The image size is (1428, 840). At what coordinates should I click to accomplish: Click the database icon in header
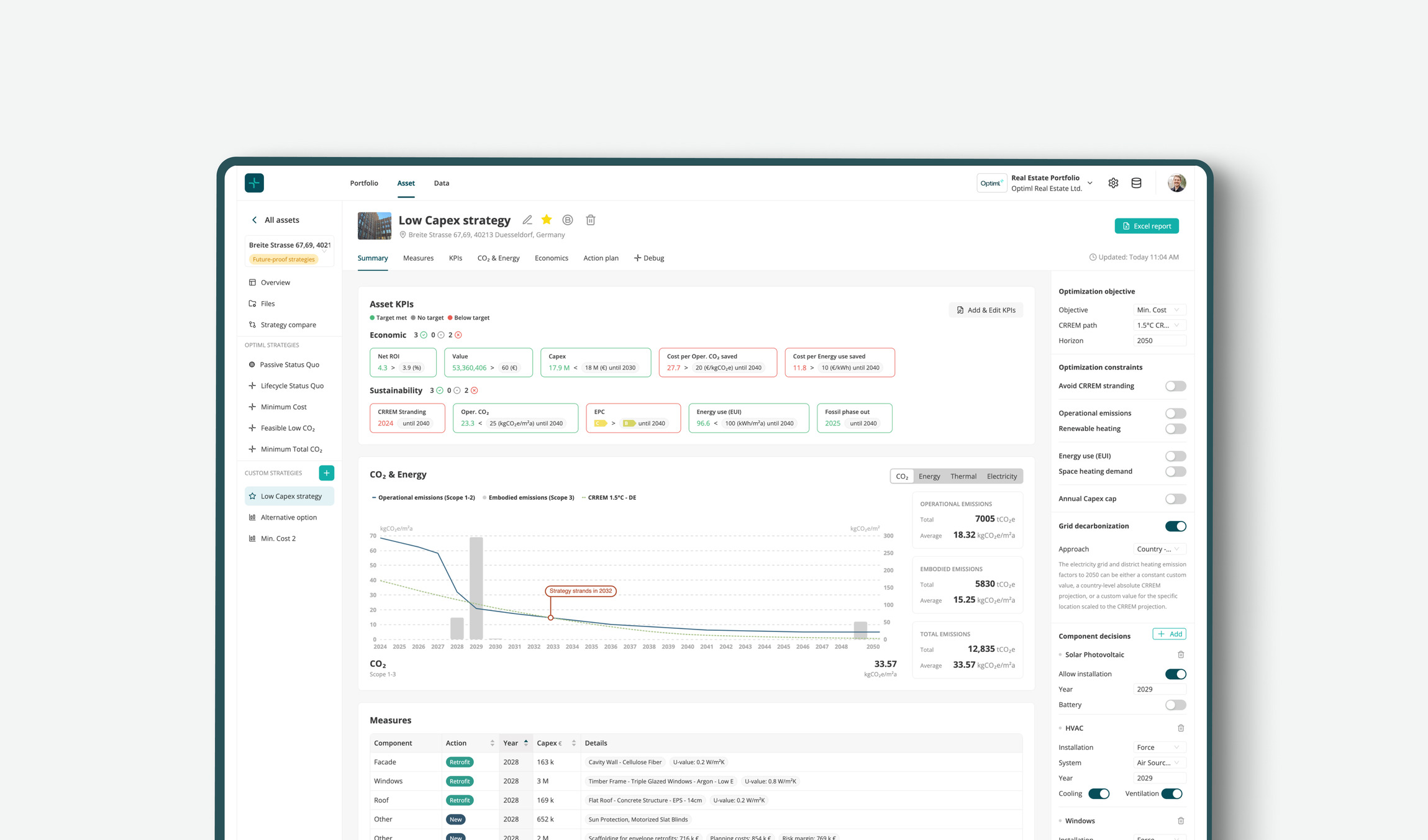(1136, 183)
